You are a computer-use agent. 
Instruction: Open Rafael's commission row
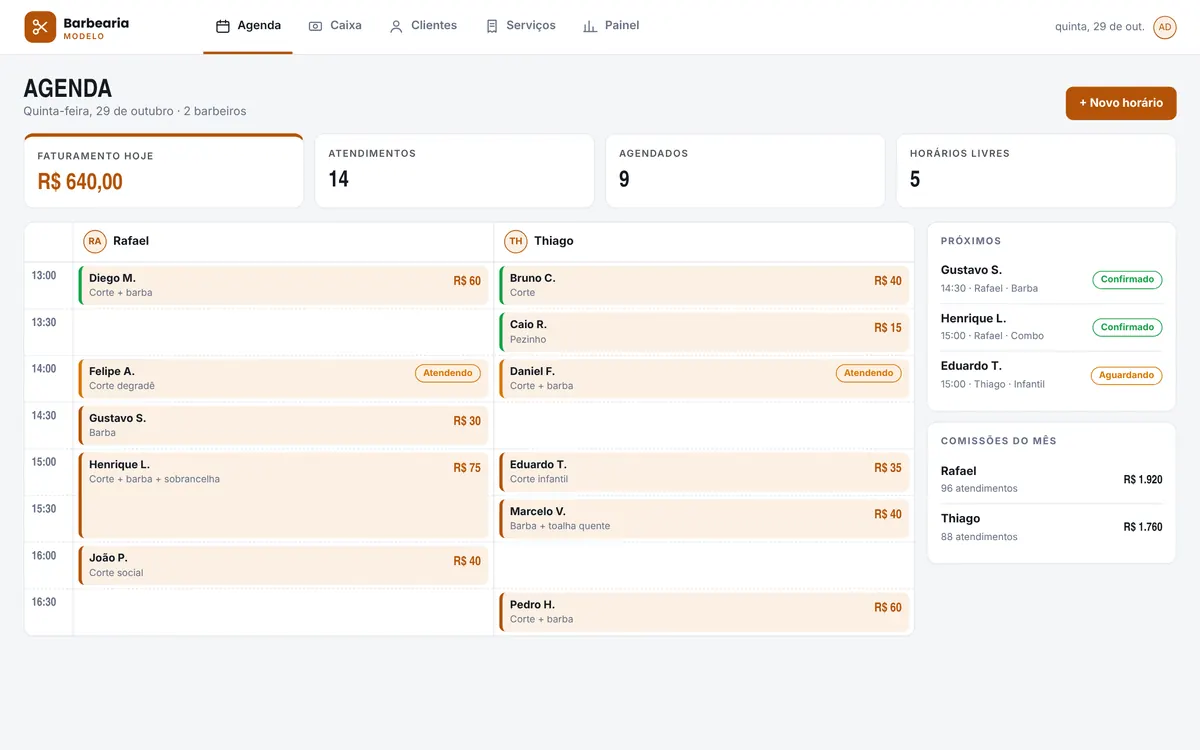tap(1052, 479)
